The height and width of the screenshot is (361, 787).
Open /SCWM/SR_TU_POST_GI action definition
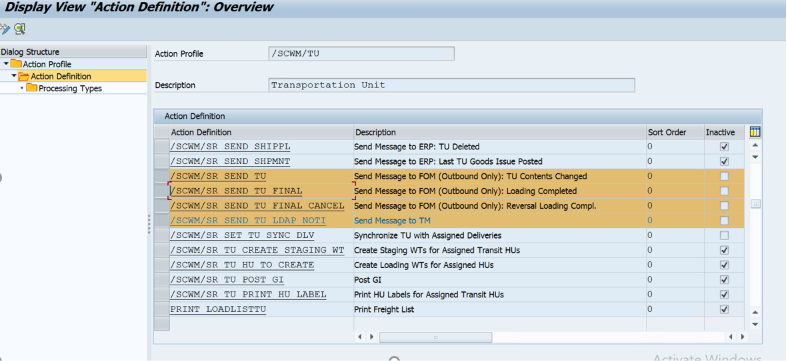tap(227, 280)
